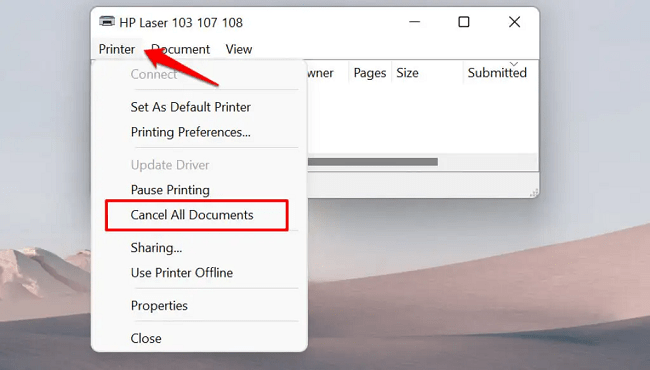Click the horizontal scrollbar thumb
Image resolution: width=650 pixels, height=370 pixels.
373,162
